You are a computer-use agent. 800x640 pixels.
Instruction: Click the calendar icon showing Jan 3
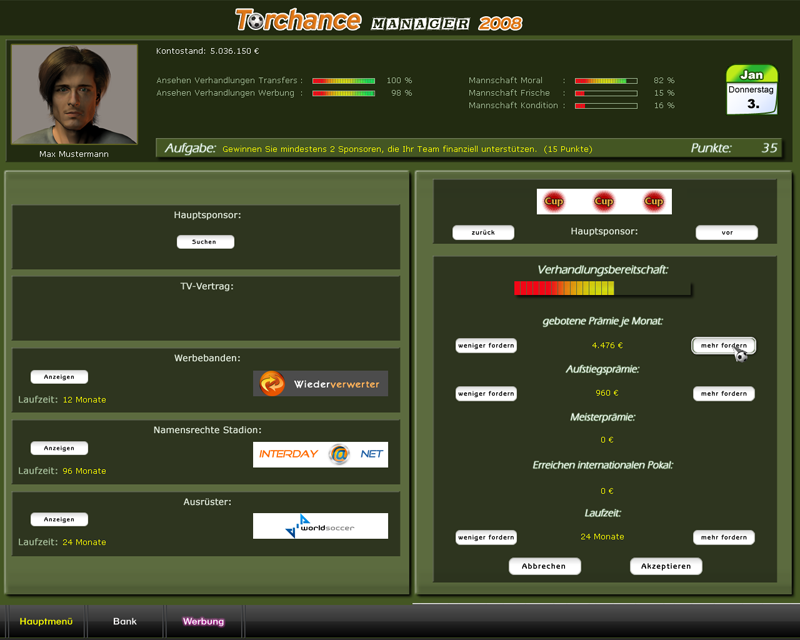(x=751, y=90)
